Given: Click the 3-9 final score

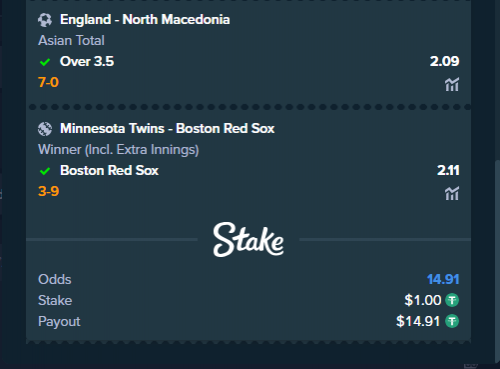Looking at the screenshot, I should 48,191.
